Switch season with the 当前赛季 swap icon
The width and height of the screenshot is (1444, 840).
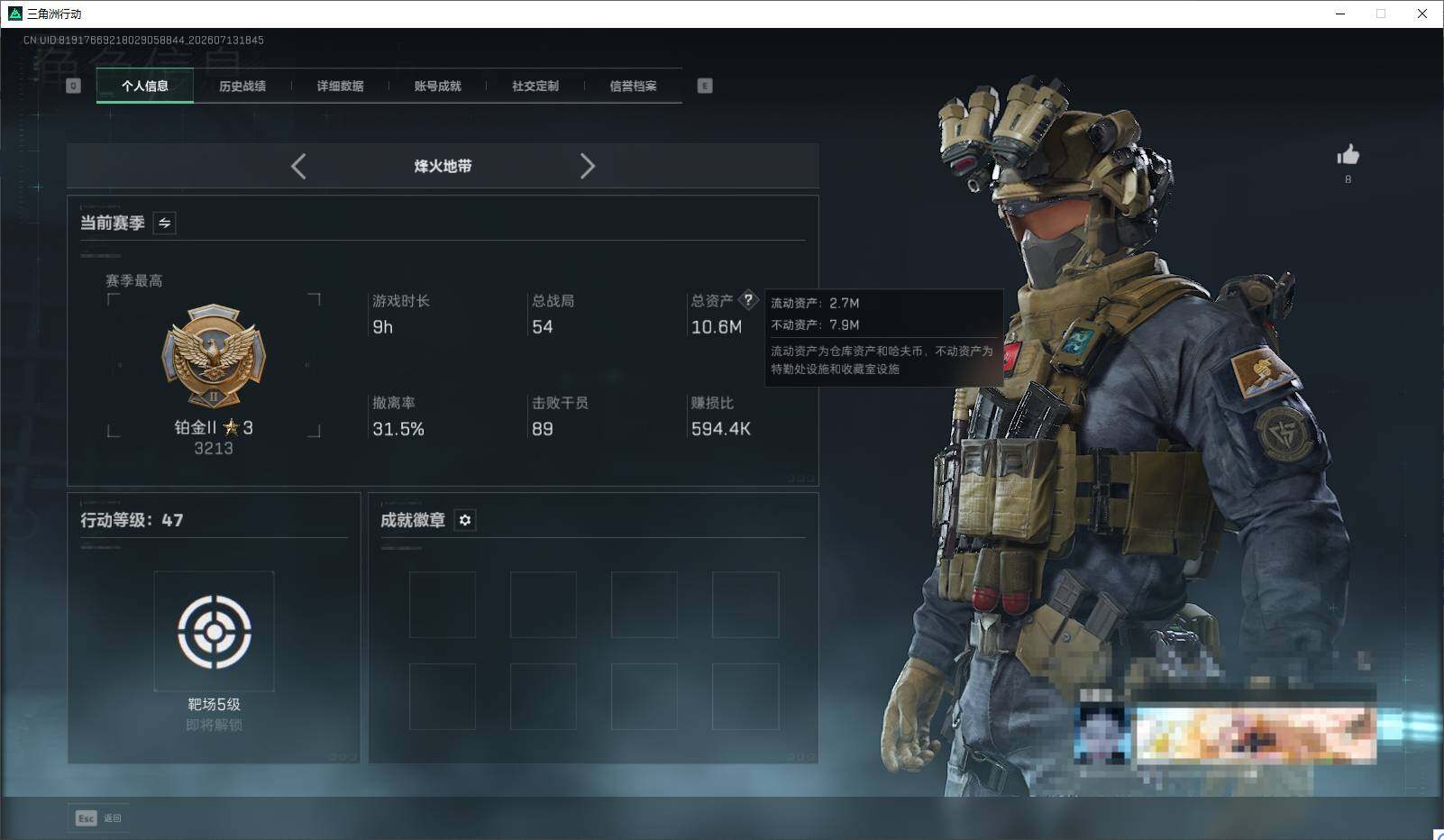[164, 223]
